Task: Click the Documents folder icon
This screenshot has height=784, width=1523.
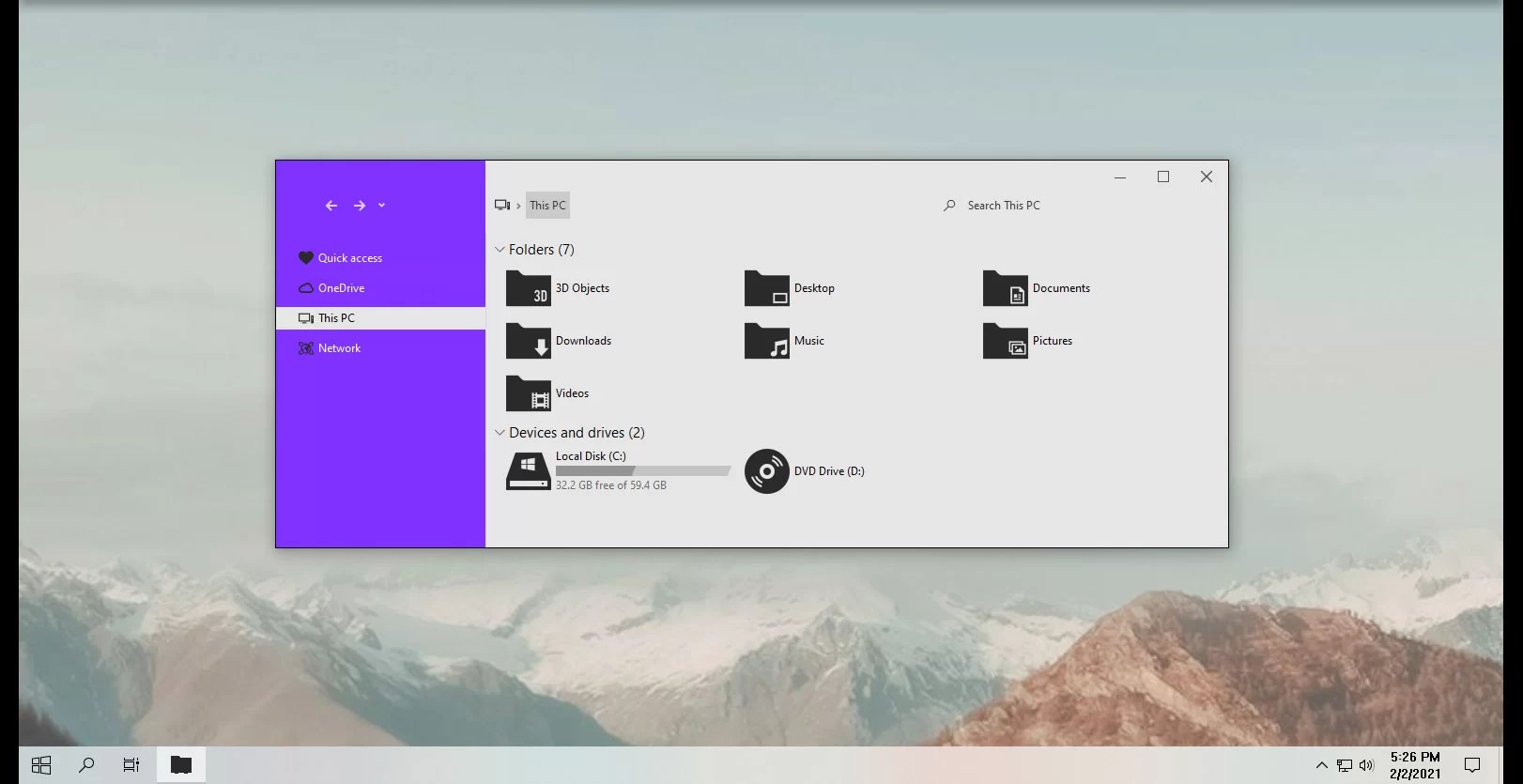Action: pyautogui.click(x=1005, y=288)
